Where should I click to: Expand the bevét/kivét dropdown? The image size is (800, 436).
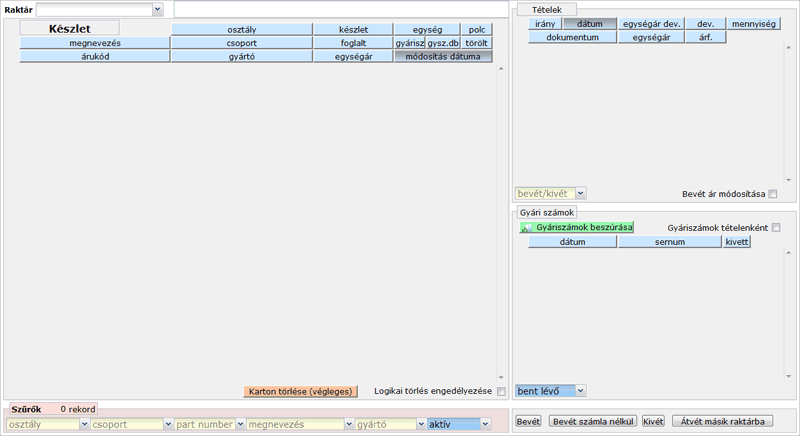(x=581, y=193)
